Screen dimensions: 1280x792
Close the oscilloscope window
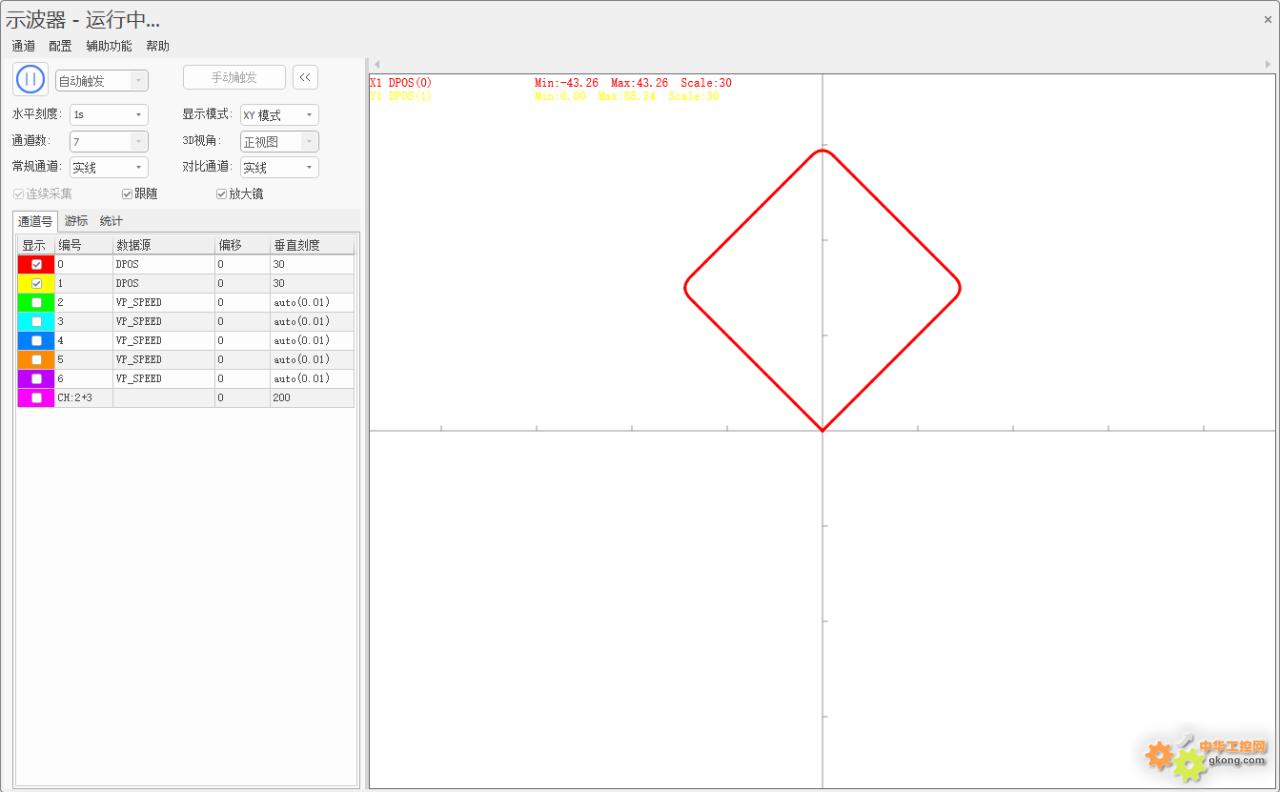click(x=1268, y=19)
